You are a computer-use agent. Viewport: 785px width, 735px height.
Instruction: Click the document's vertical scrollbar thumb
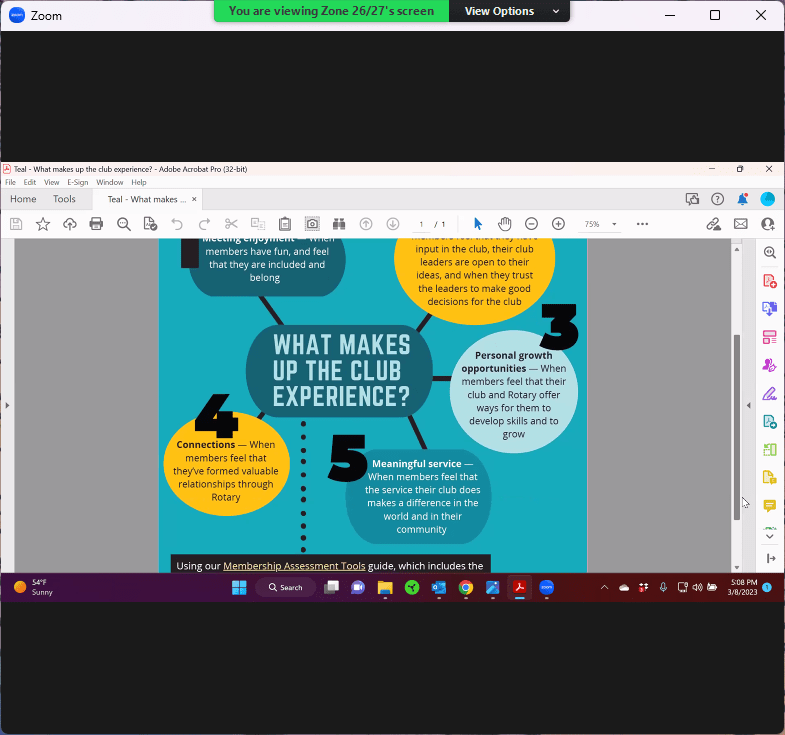[x=737, y=425]
